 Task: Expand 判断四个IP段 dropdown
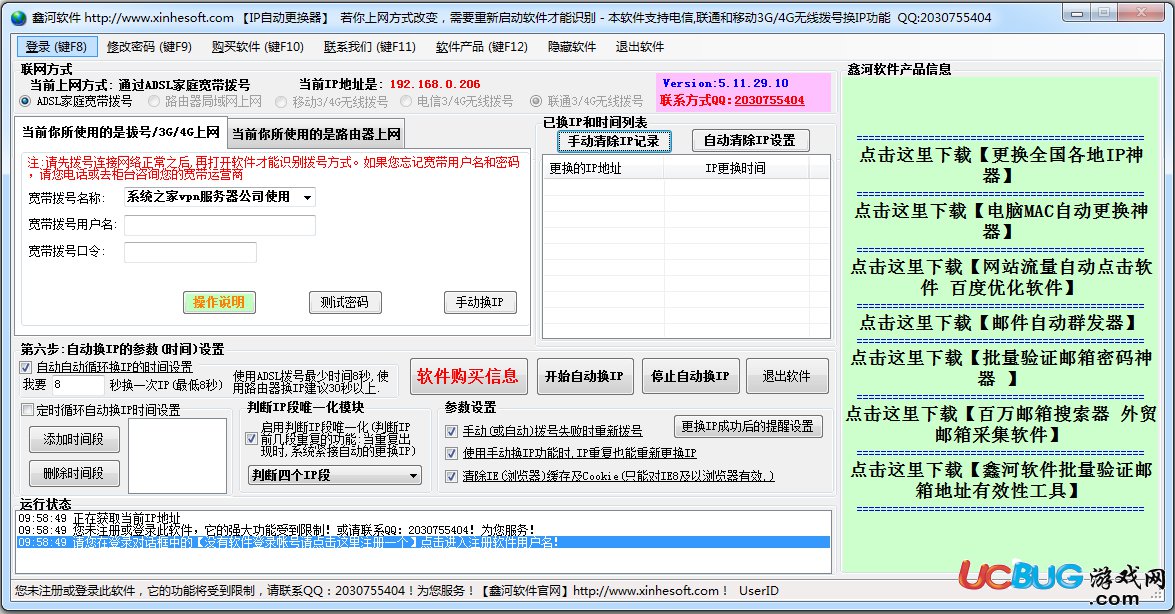tap(413, 475)
